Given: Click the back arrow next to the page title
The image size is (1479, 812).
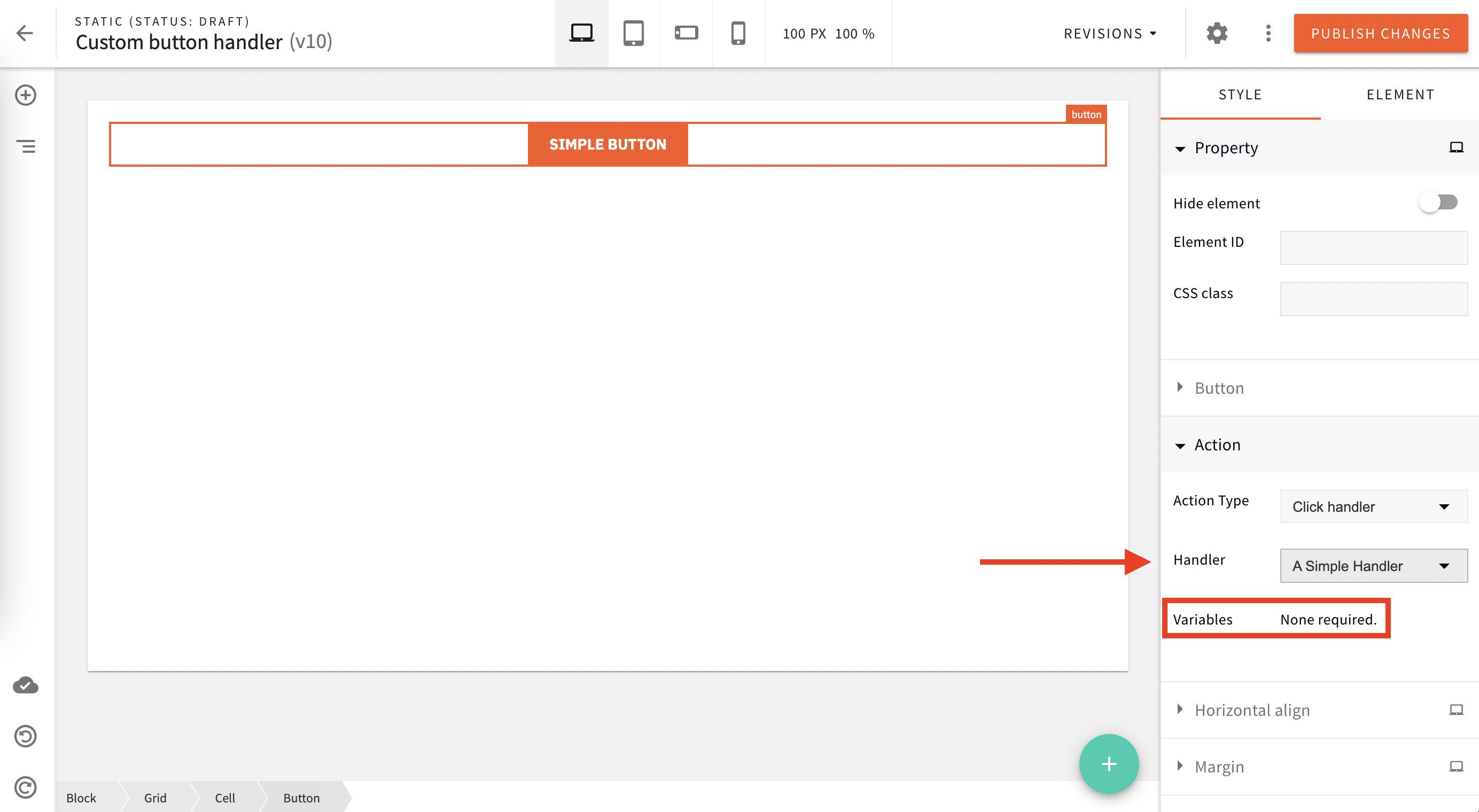Looking at the screenshot, I should tap(25, 33).
